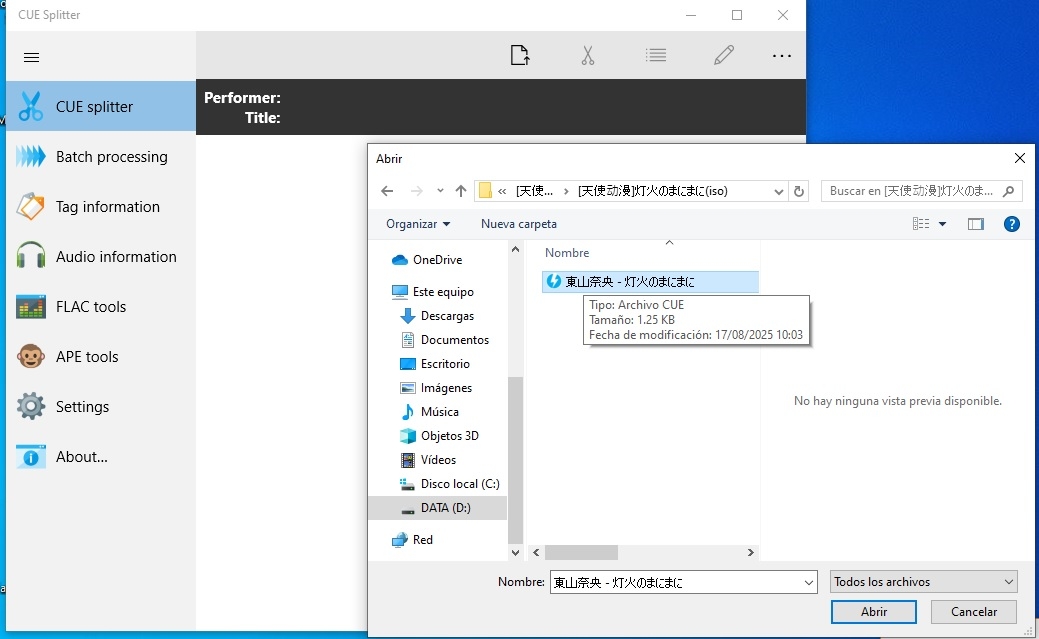Click the scissors split toolbar icon
The width and height of the screenshot is (1039, 639).
coord(588,55)
